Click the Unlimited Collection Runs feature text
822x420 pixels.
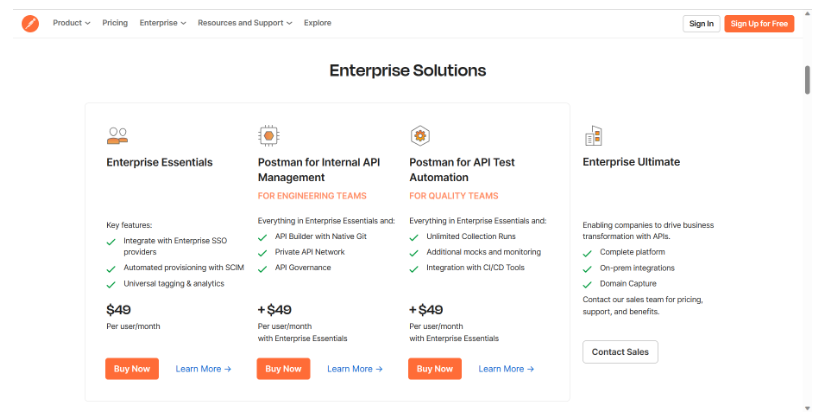tap(471, 236)
